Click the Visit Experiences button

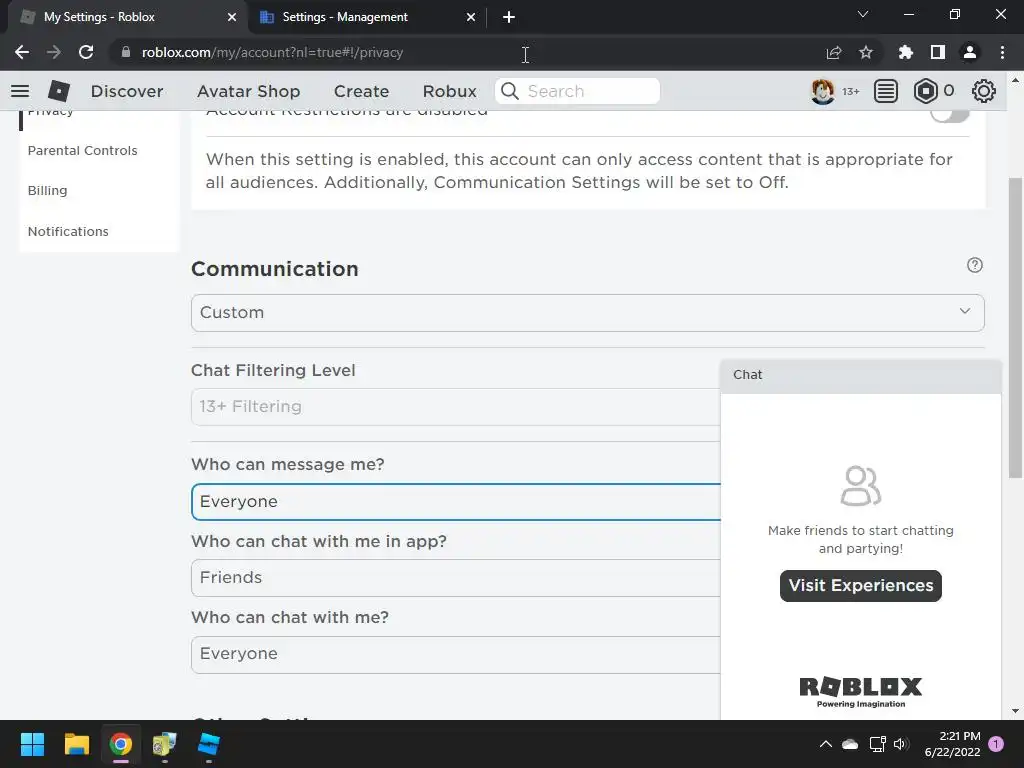point(861,586)
